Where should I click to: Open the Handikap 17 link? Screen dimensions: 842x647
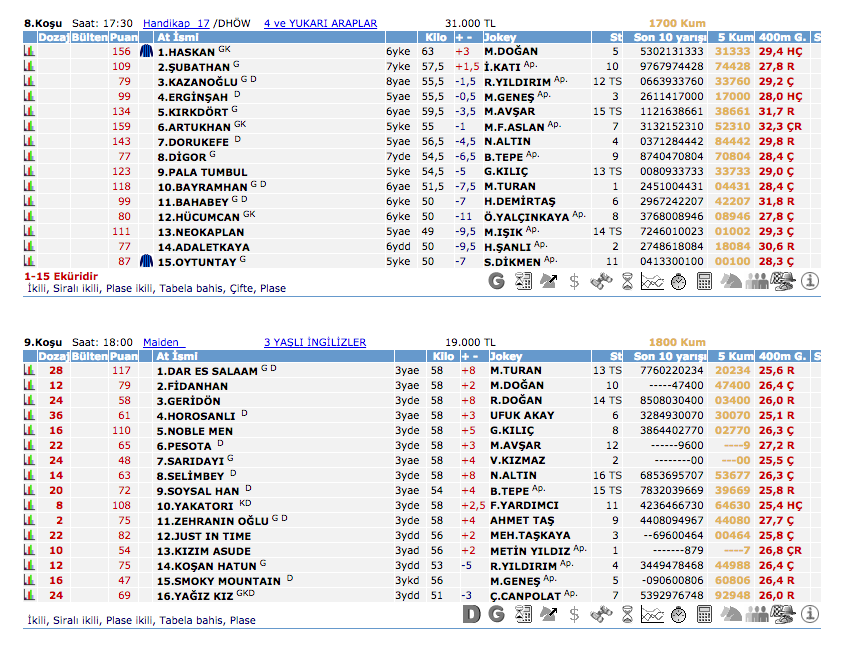click(176, 23)
